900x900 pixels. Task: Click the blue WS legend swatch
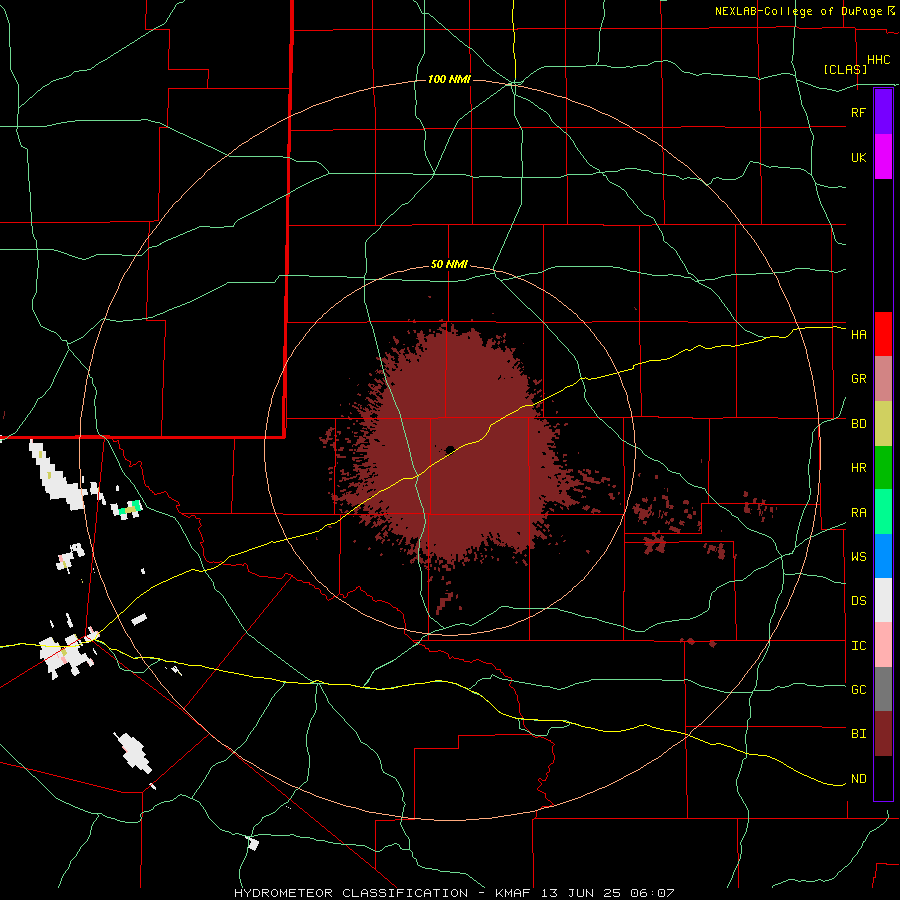pyautogui.click(x=883, y=556)
